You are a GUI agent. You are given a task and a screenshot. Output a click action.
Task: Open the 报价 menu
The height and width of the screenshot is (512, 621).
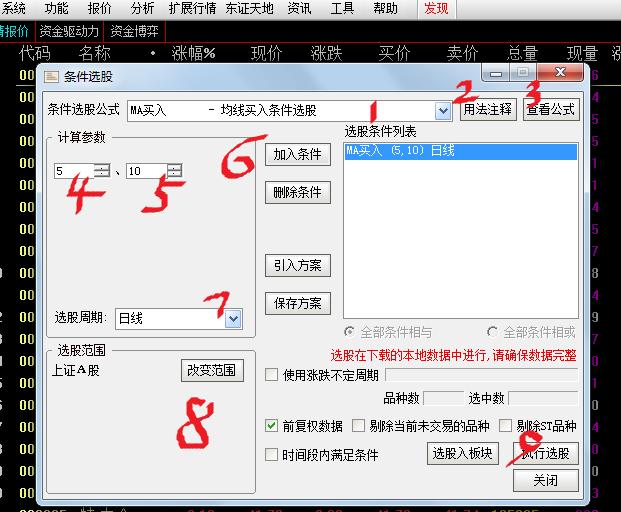(x=99, y=8)
